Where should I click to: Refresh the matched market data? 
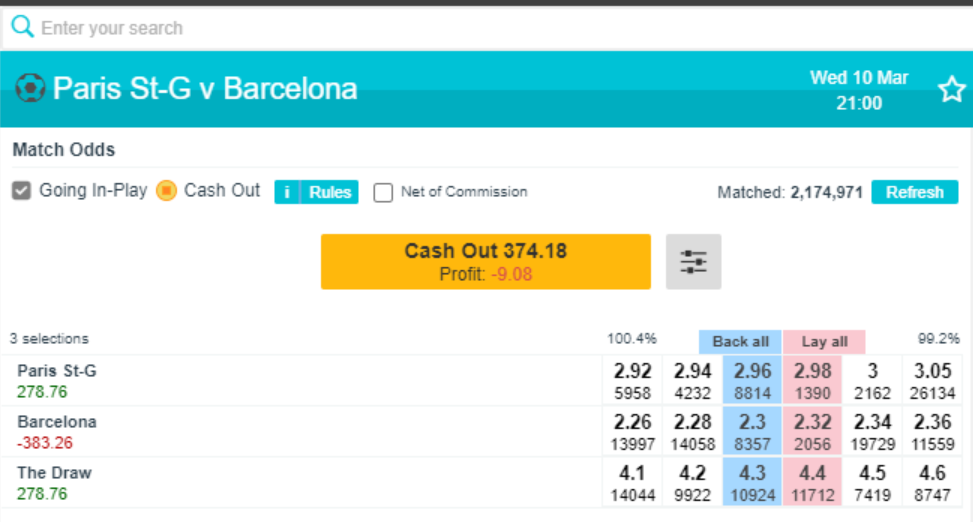point(915,192)
